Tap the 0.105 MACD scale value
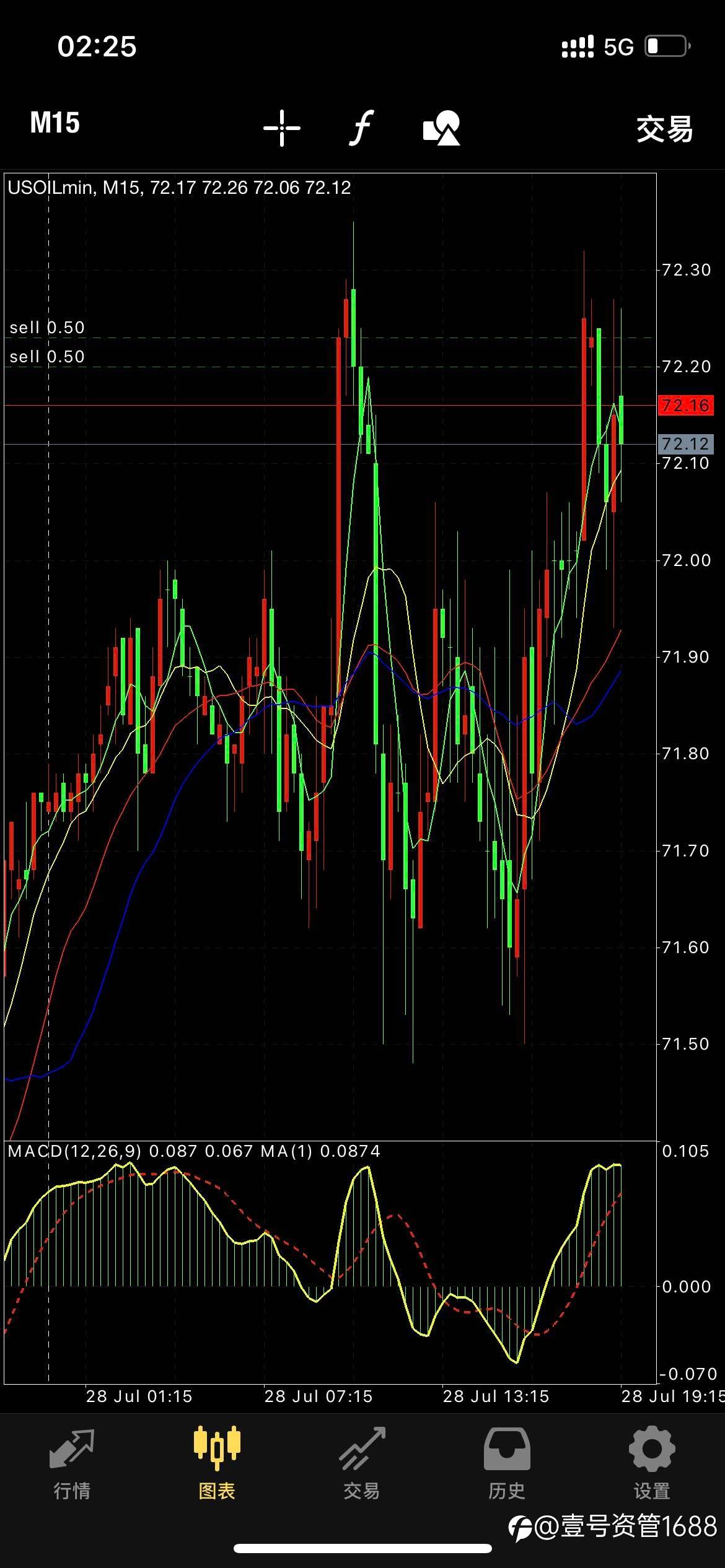Image resolution: width=725 pixels, height=1568 pixels. (685, 1151)
